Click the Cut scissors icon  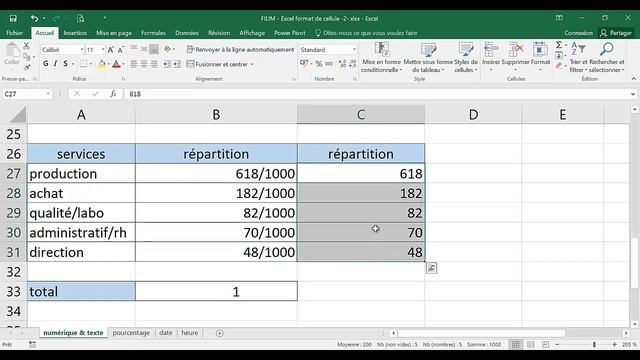27,46
